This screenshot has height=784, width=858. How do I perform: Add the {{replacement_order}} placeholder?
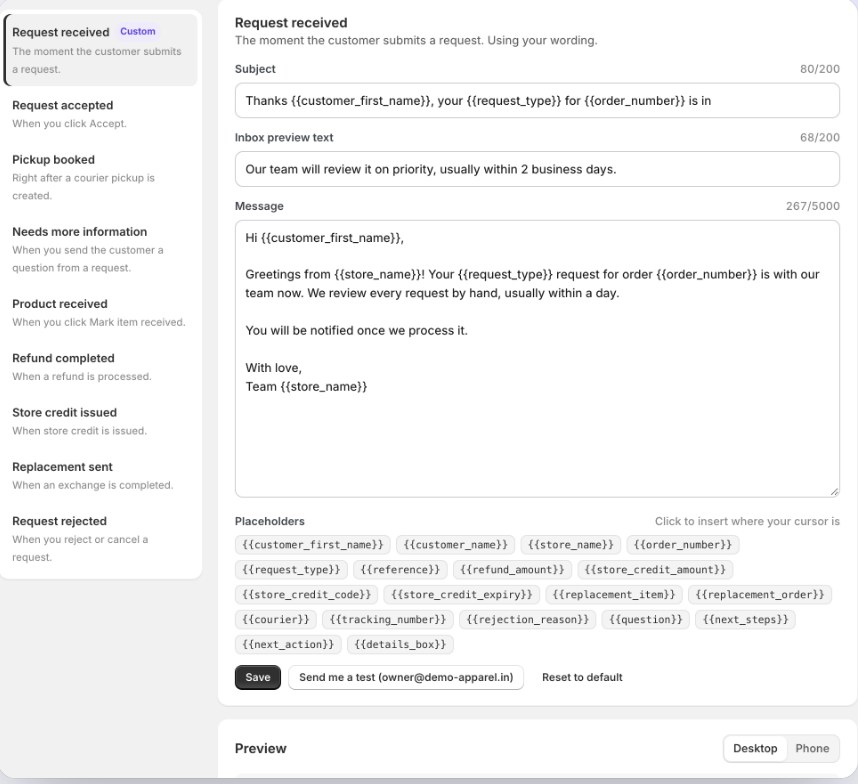click(760, 595)
